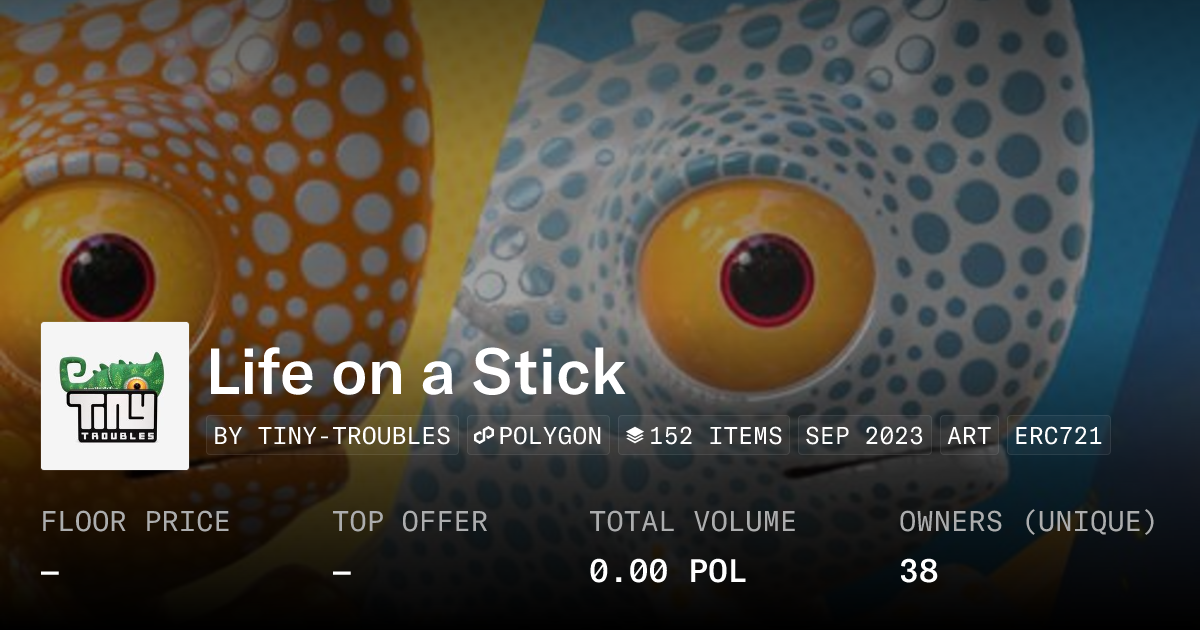Click the SEP 2023 date badge
The width and height of the screenshot is (1200, 630).
[865, 436]
